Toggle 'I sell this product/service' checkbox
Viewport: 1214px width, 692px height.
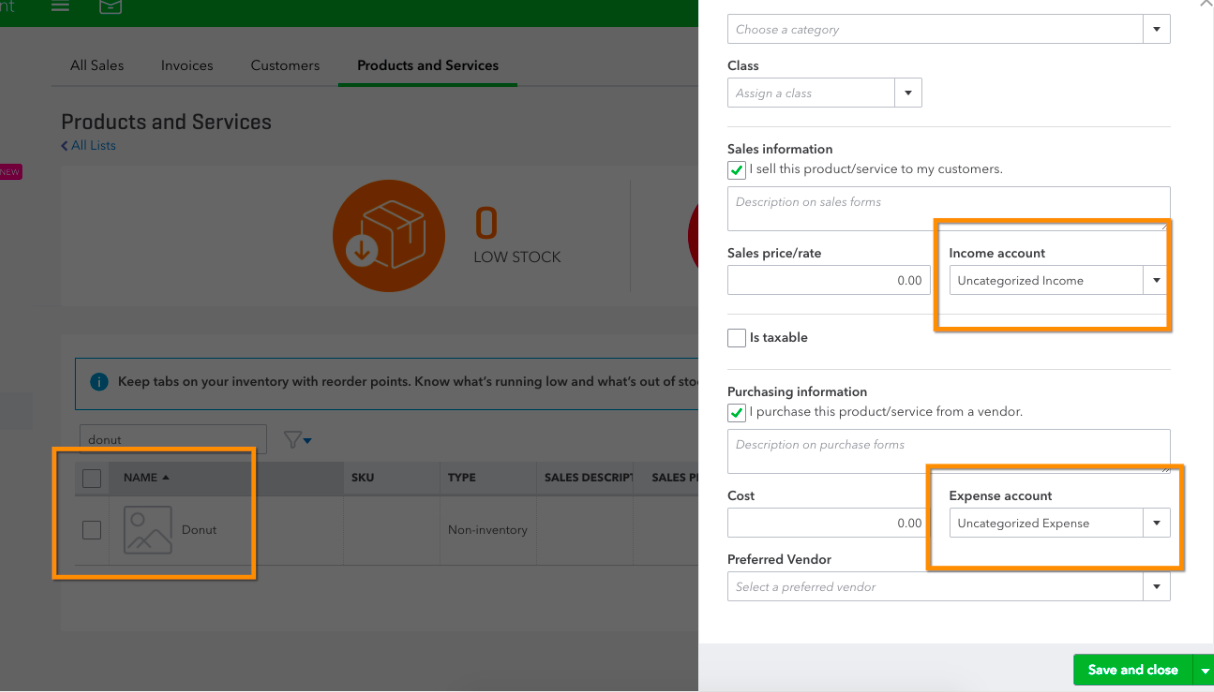point(737,170)
